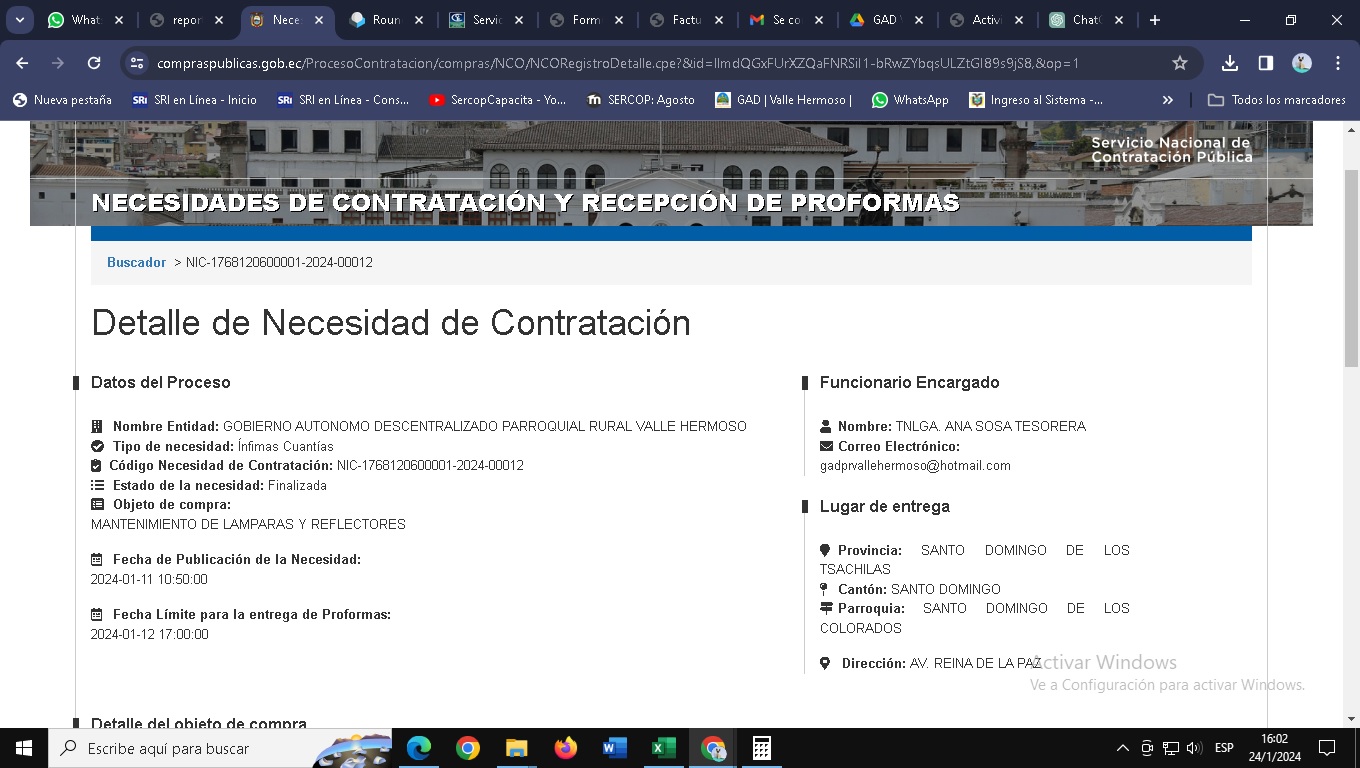Image resolution: width=1360 pixels, height=768 pixels.
Task: Launch Word from the taskbar
Action: [614, 748]
